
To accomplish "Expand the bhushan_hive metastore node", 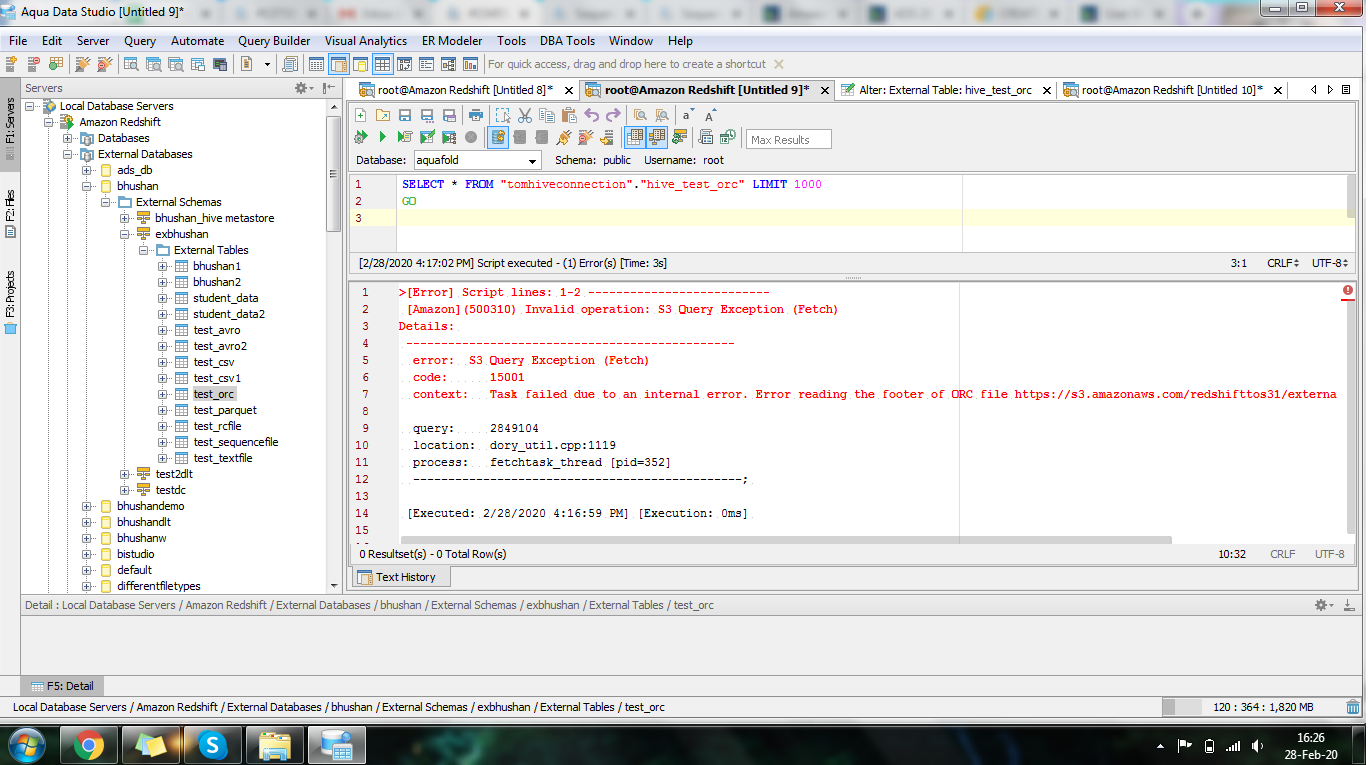I will [x=126, y=218].
